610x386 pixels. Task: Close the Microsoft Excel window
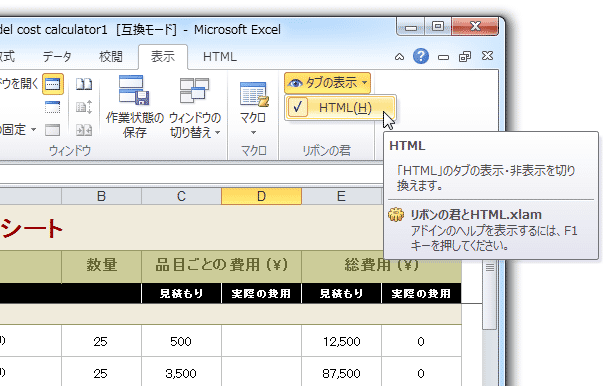click(475, 27)
